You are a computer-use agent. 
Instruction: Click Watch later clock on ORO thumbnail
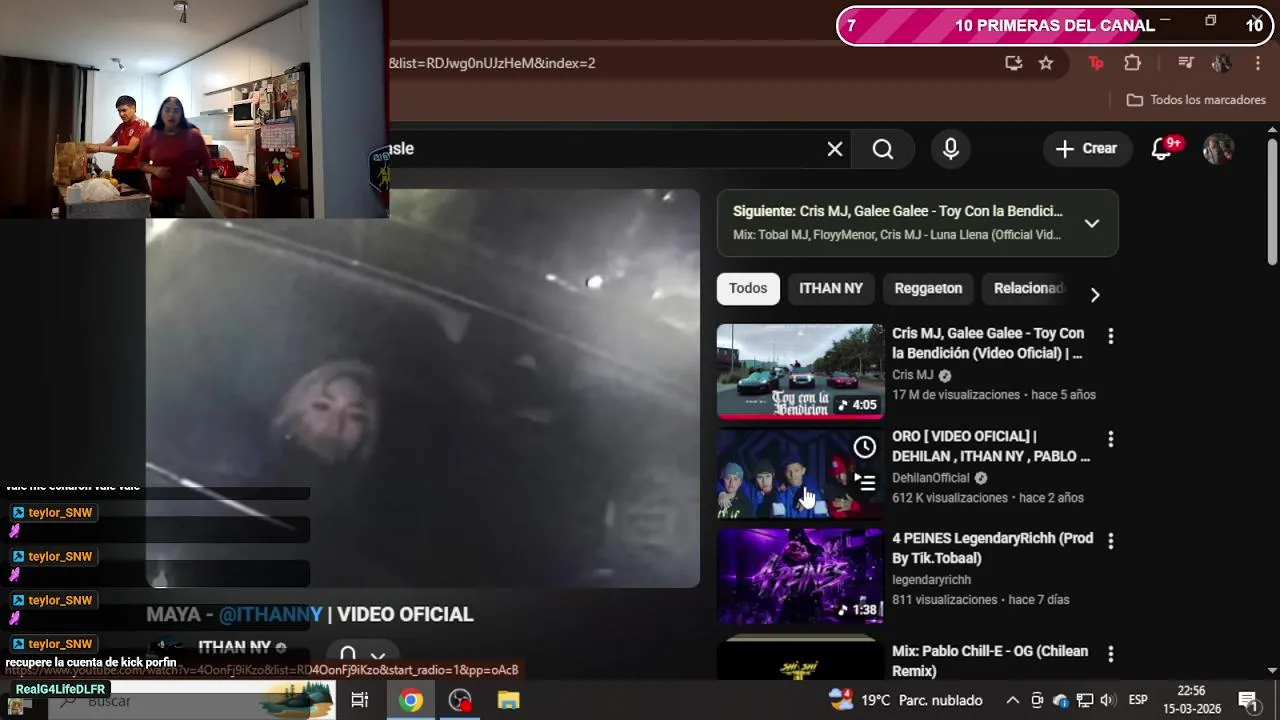865,447
